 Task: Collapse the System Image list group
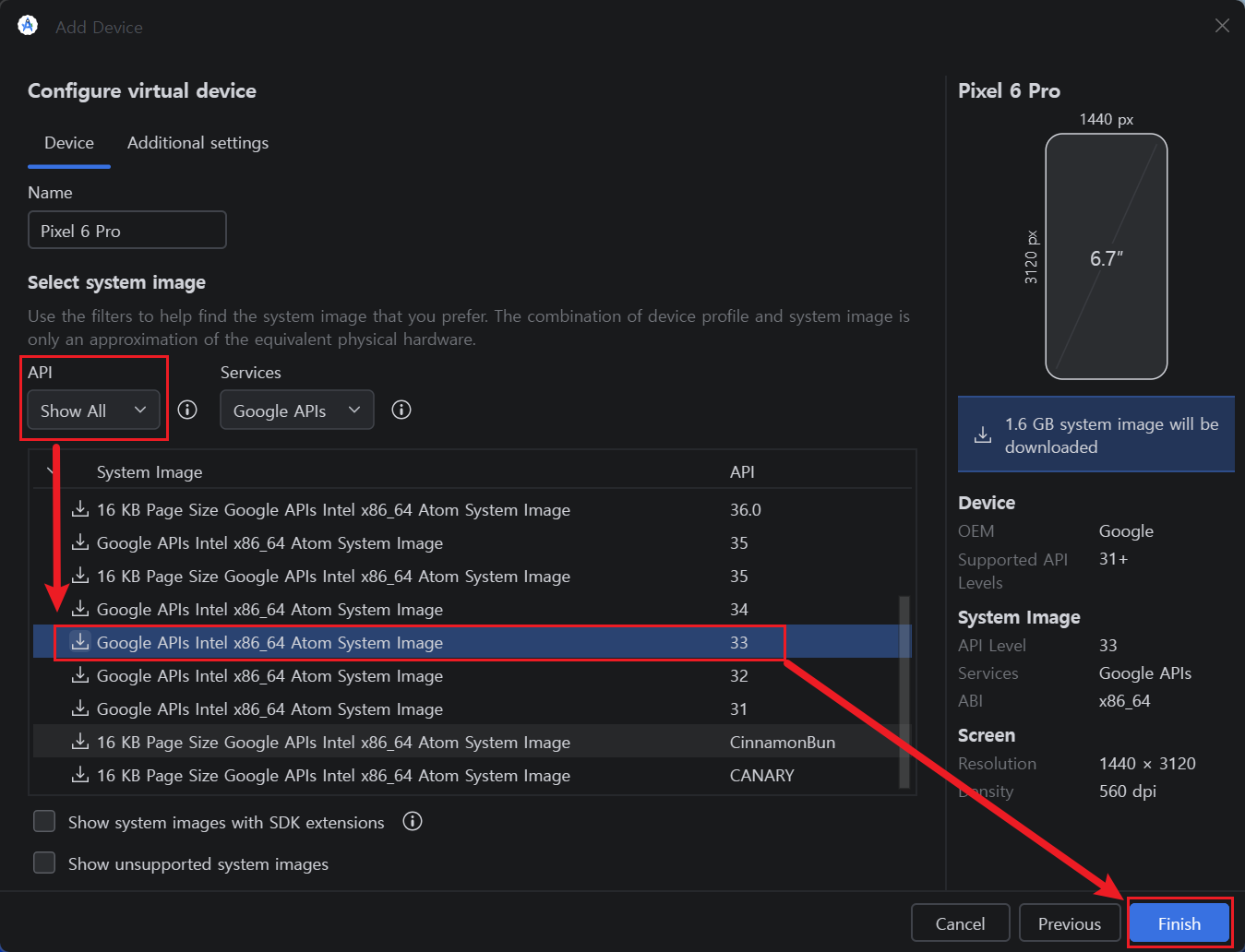coord(50,471)
